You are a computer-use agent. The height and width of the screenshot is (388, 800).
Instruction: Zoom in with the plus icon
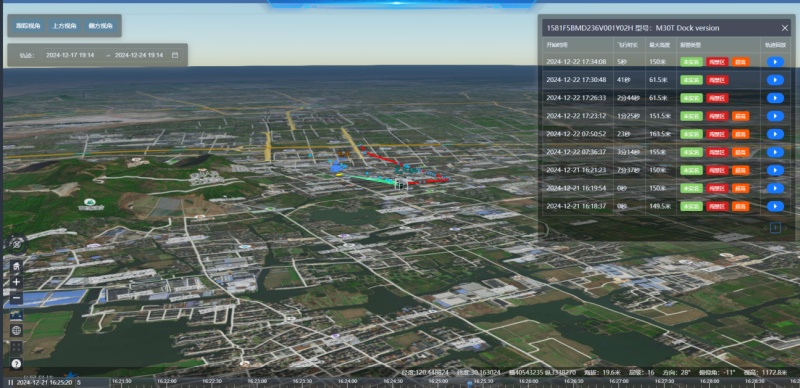click(16, 282)
